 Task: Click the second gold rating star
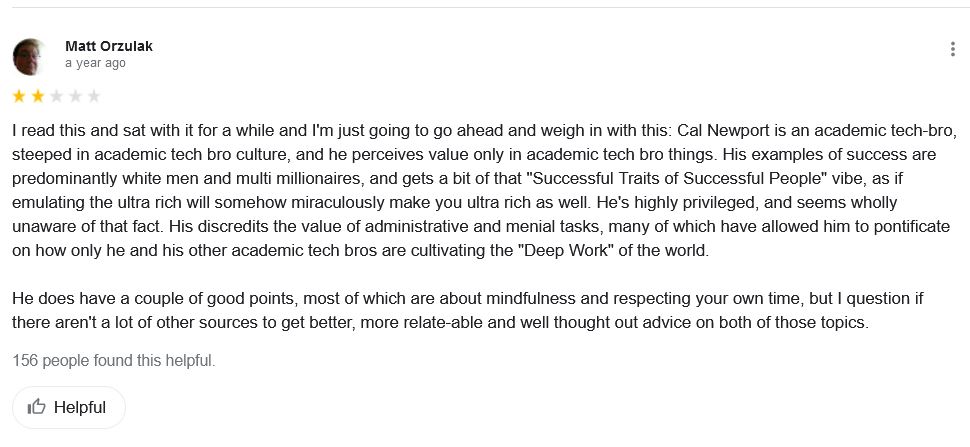(x=37, y=97)
